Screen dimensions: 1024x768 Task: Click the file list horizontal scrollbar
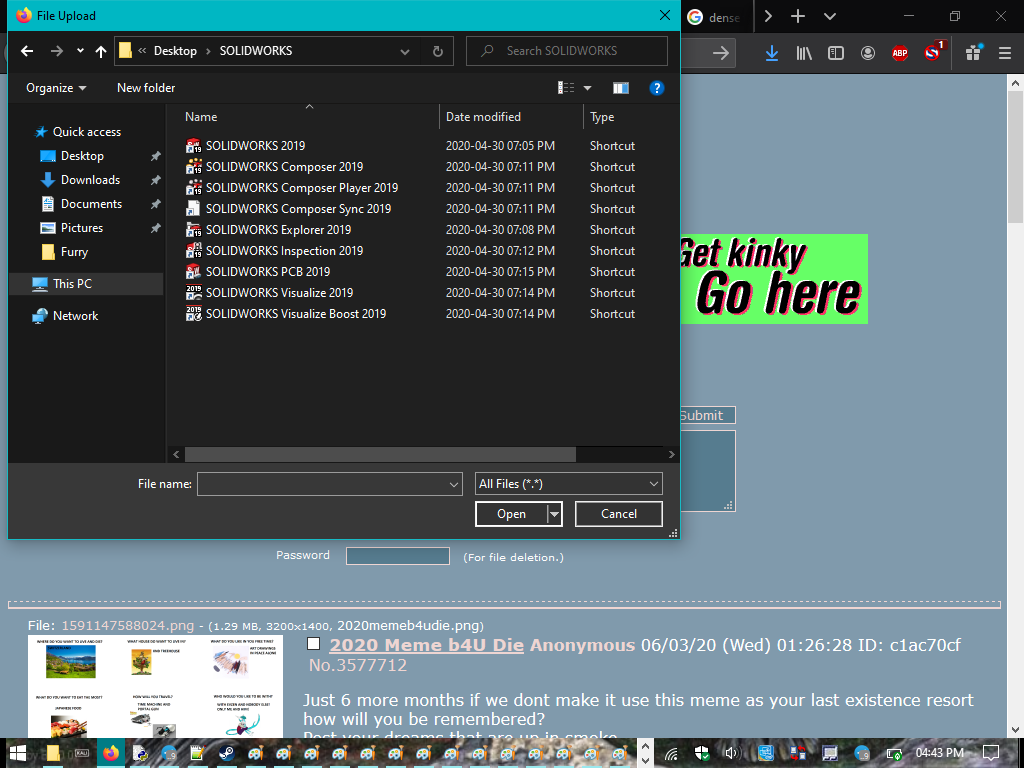pyautogui.click(x=380, y=454)
